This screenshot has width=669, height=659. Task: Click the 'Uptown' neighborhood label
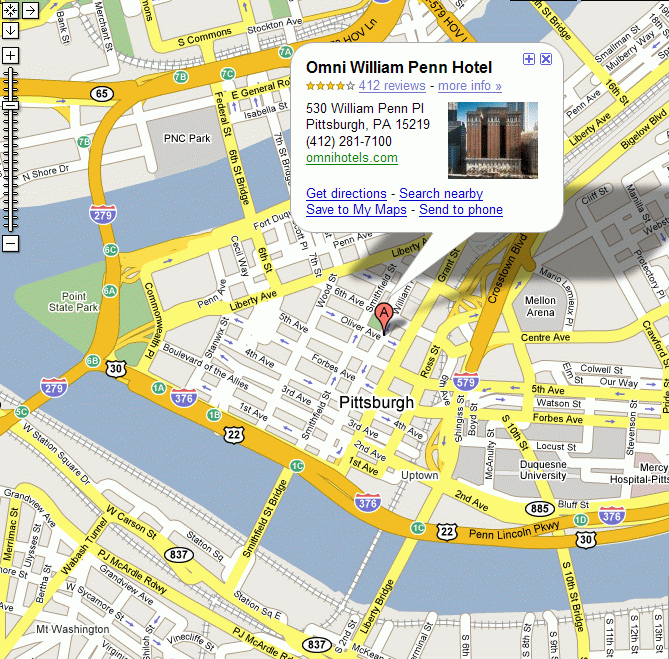click(x=419, y=475)
